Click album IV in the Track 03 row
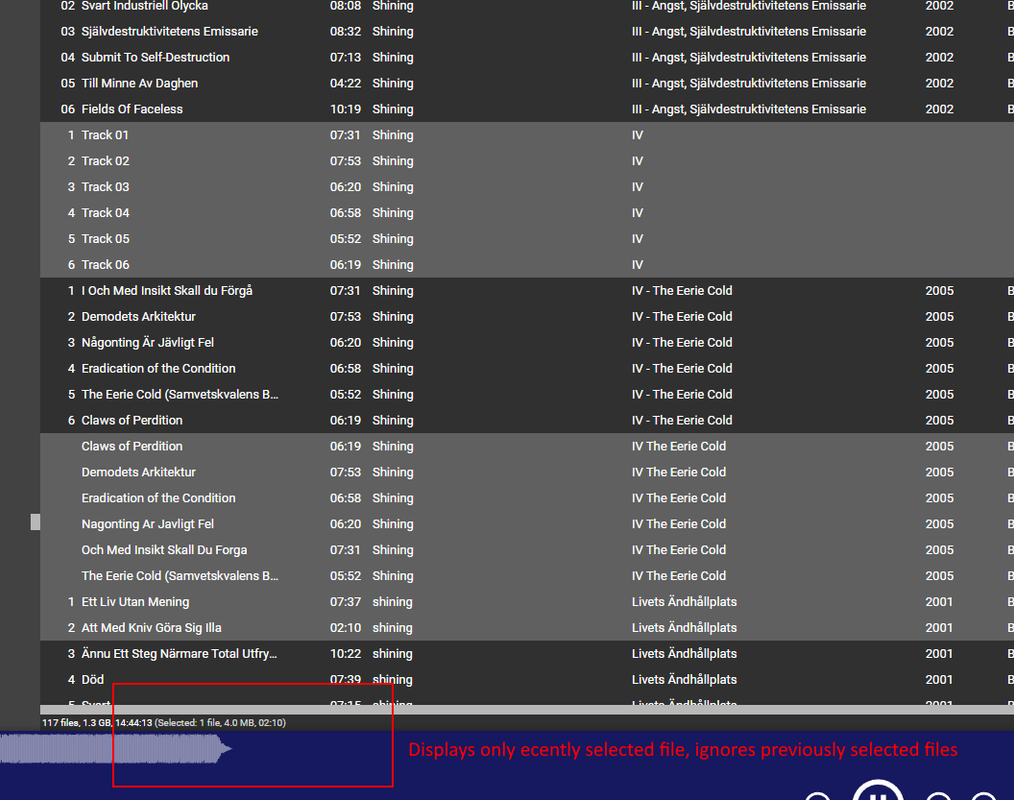 [x=637, y=187]
